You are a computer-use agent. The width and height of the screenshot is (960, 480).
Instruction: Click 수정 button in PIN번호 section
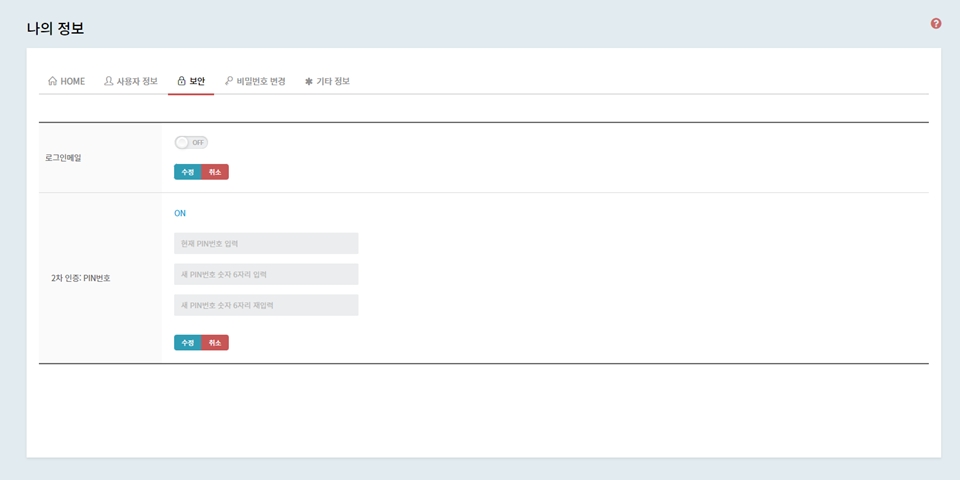[187, 343]
